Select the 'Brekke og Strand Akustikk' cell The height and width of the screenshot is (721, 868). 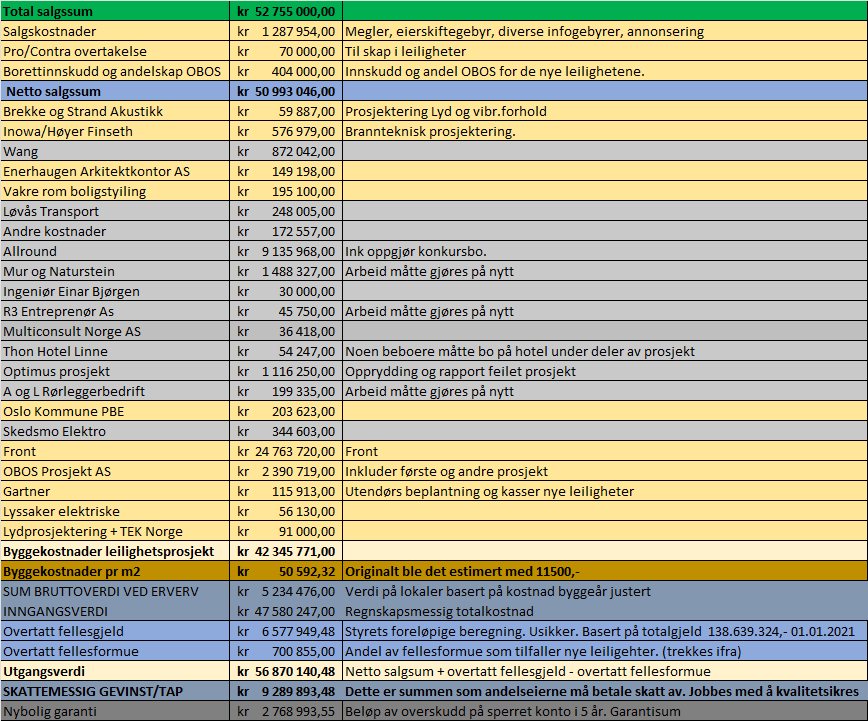[x=115, y=111]
